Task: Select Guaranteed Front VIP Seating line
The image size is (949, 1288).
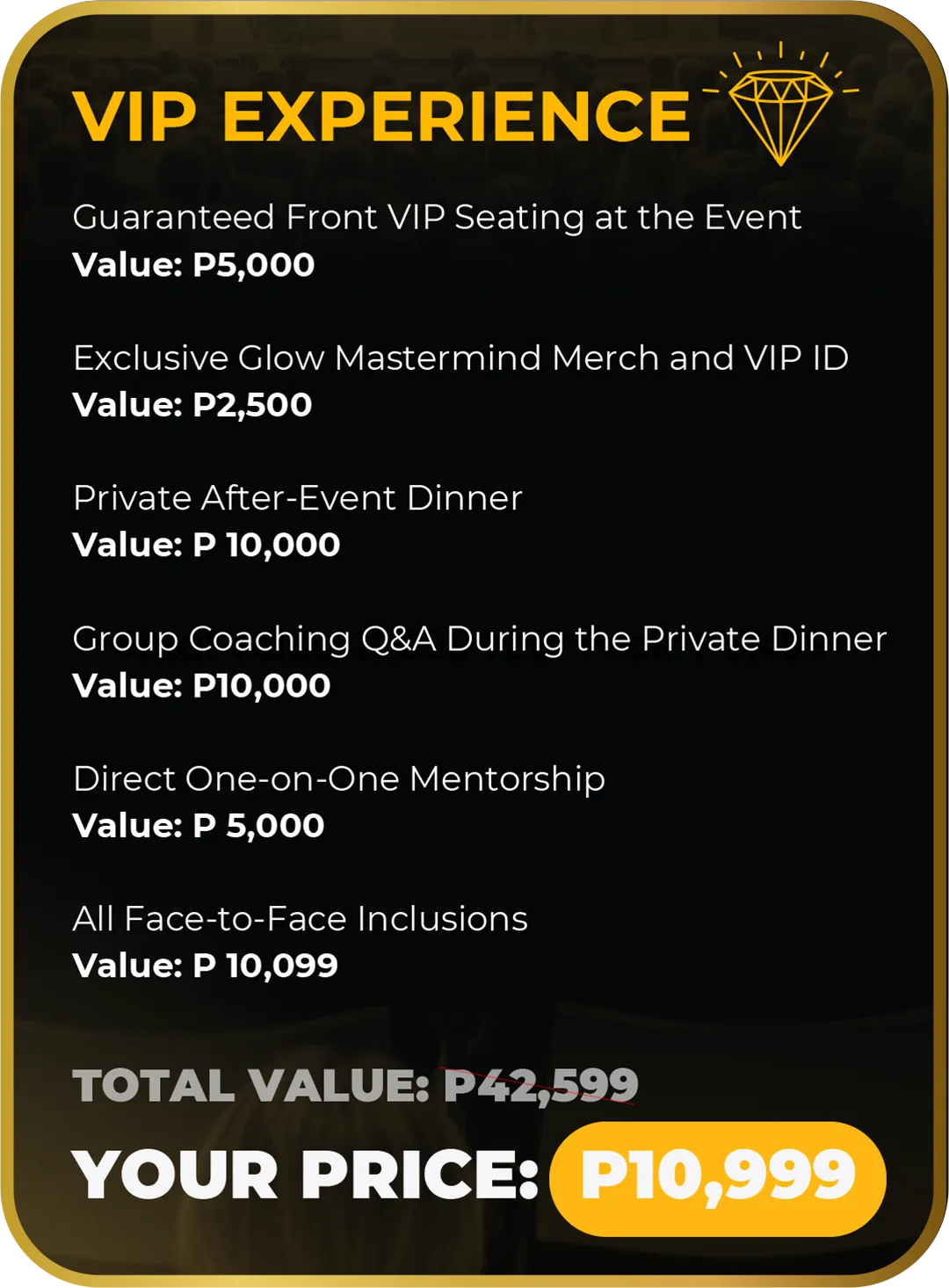Action: (x=437, y=217)
